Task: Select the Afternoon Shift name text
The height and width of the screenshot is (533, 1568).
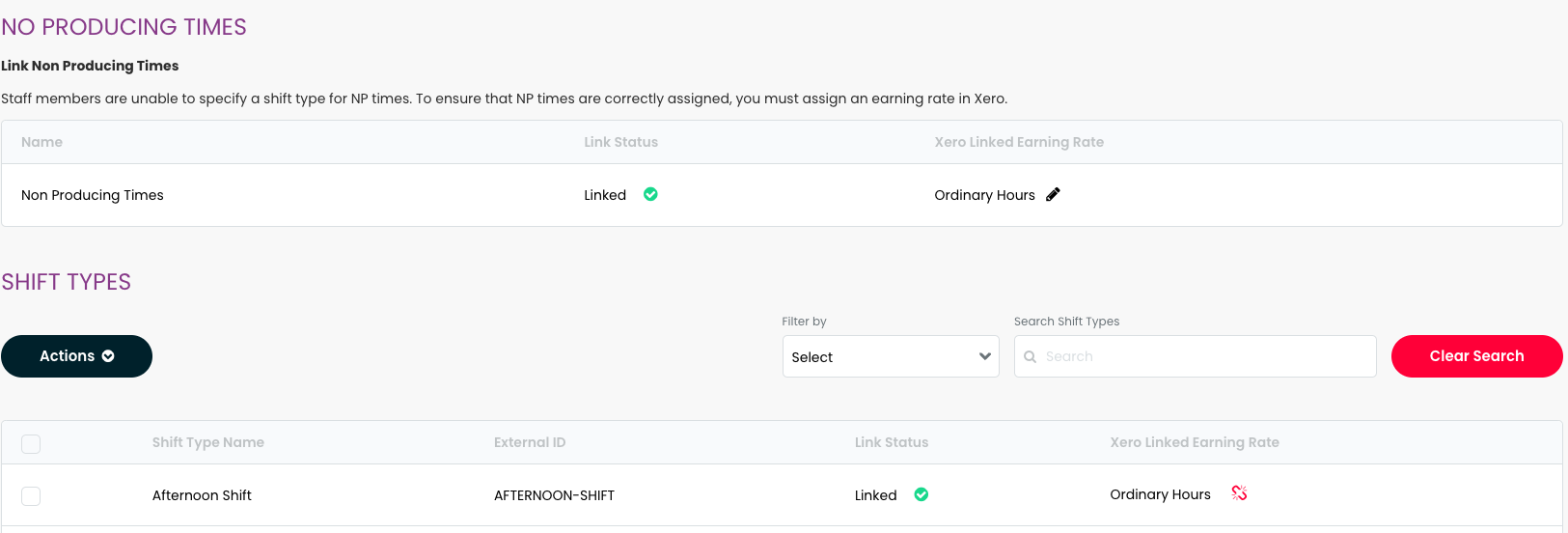Action: click(x=202, y=495)
